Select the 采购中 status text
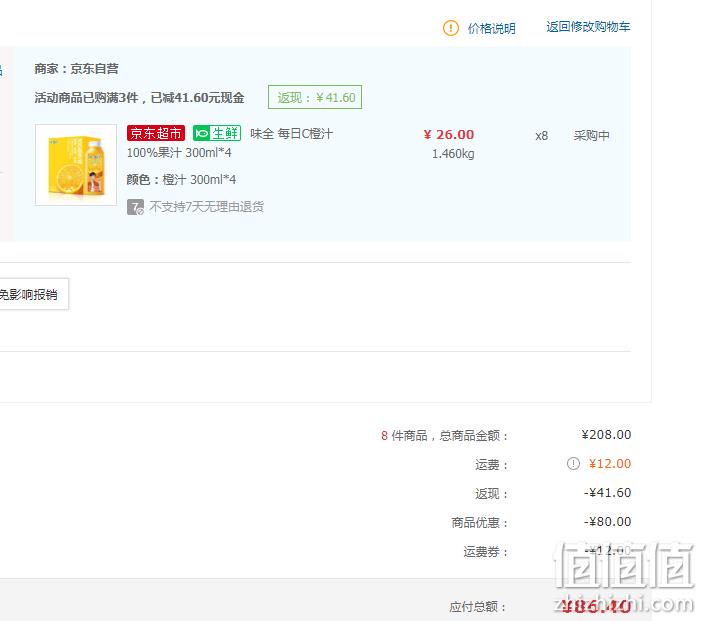This screenshot has height=621, width=703. 591,135
